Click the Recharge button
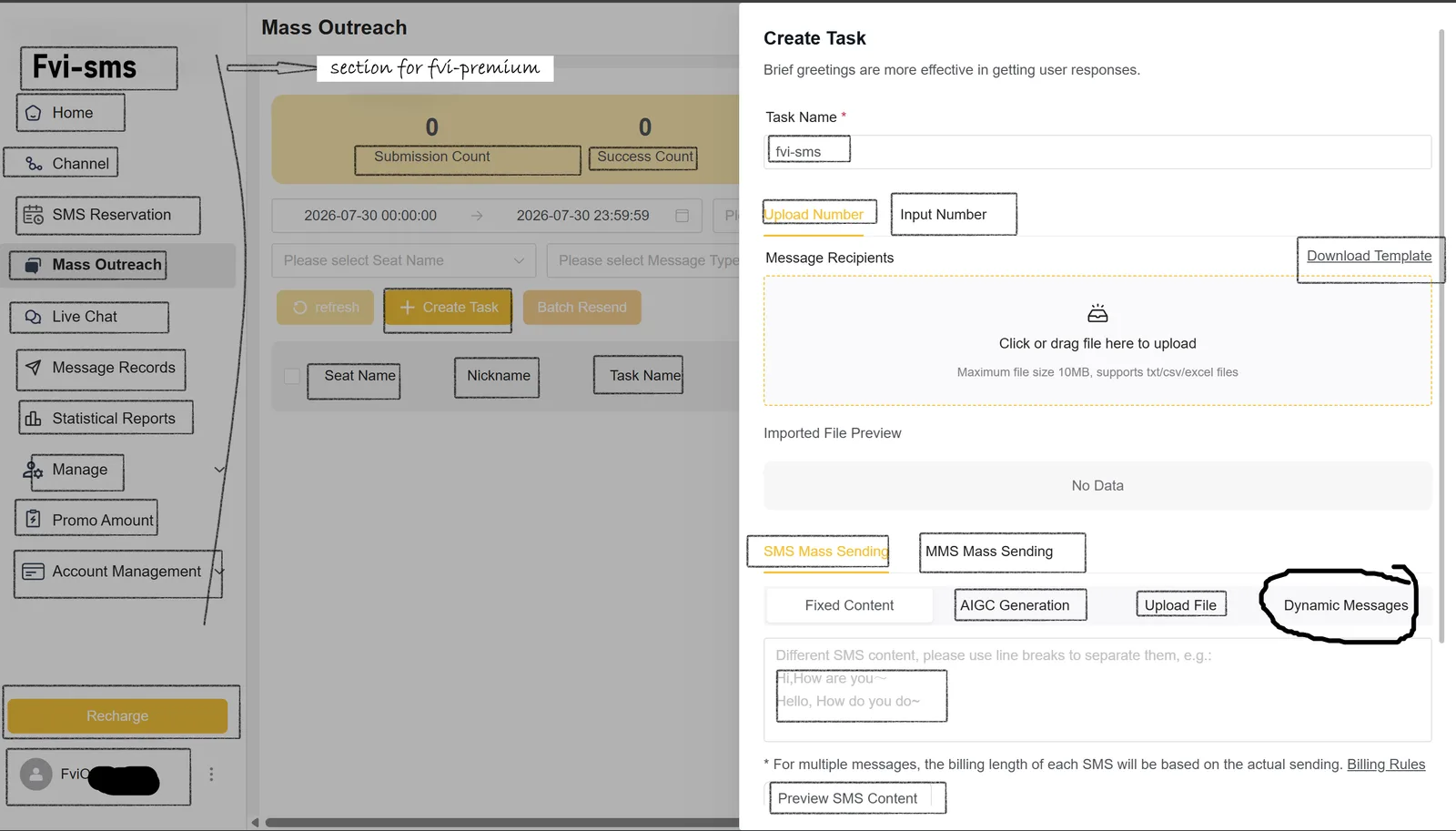The width and height of the screenshot is (1456, 831). pos(117,716)
